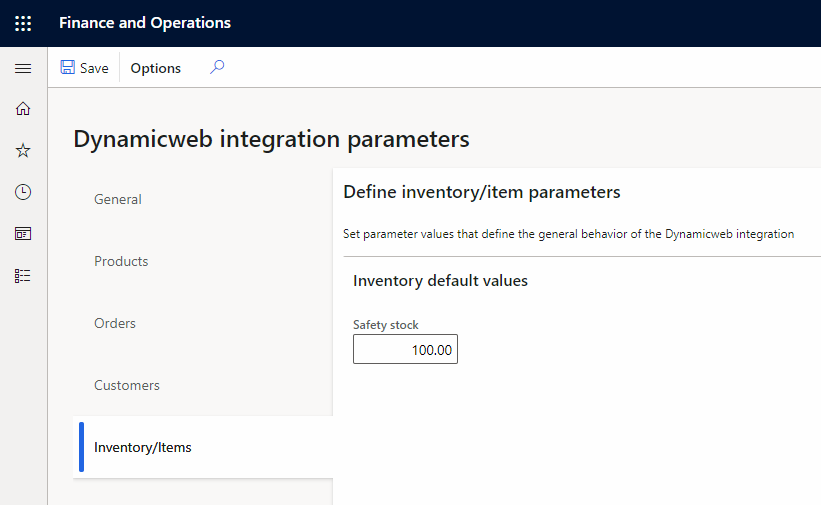This screenshot has width=821, height=505.
Task: Switch to the General tab
Action: pyautogui.click(x=118, y=199)
